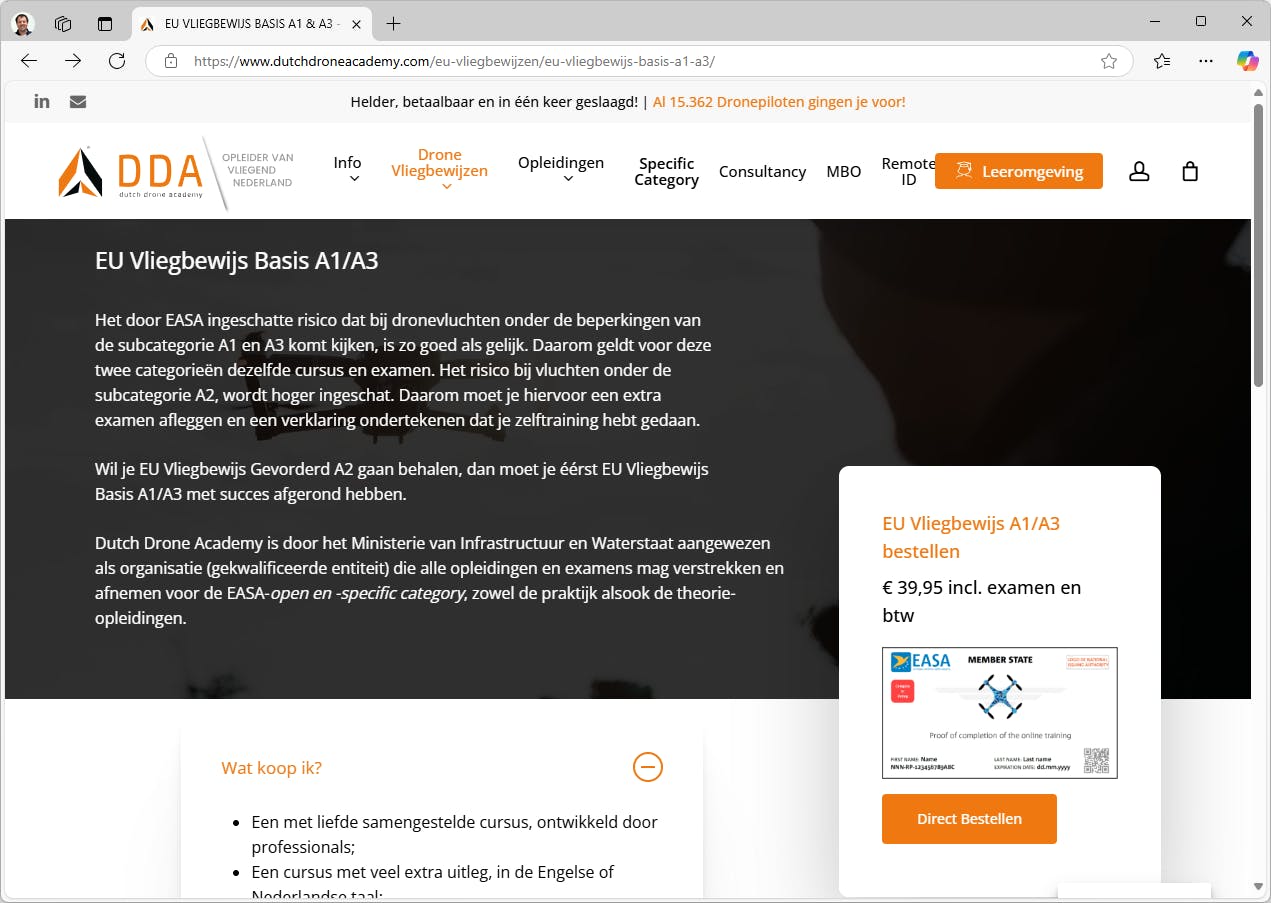Open the Copilot sidebar icon

[1247, 61]
